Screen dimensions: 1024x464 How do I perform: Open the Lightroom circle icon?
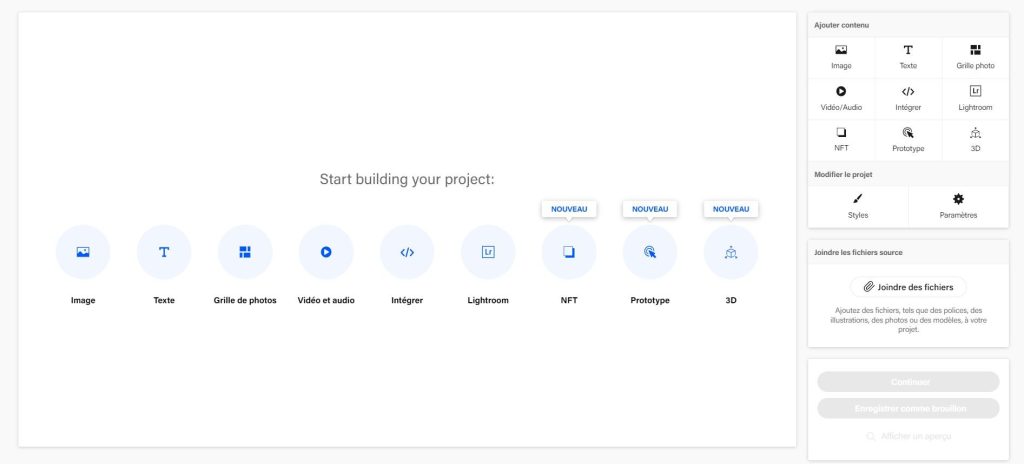point(488,252)
